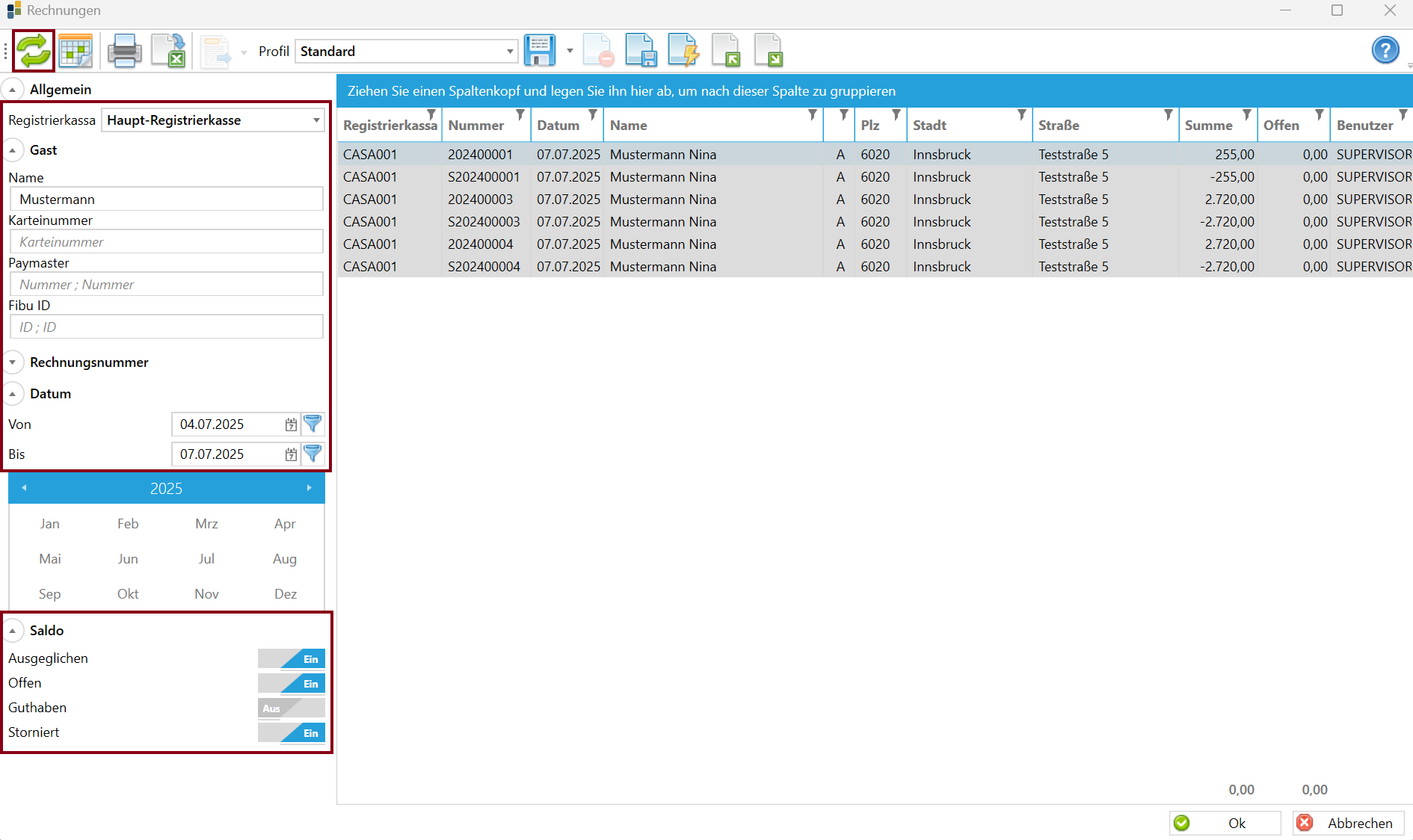Screen dimensions: 1413x840
Task: Open filter on the Offen column
Action: click(x=1320, y=114)
